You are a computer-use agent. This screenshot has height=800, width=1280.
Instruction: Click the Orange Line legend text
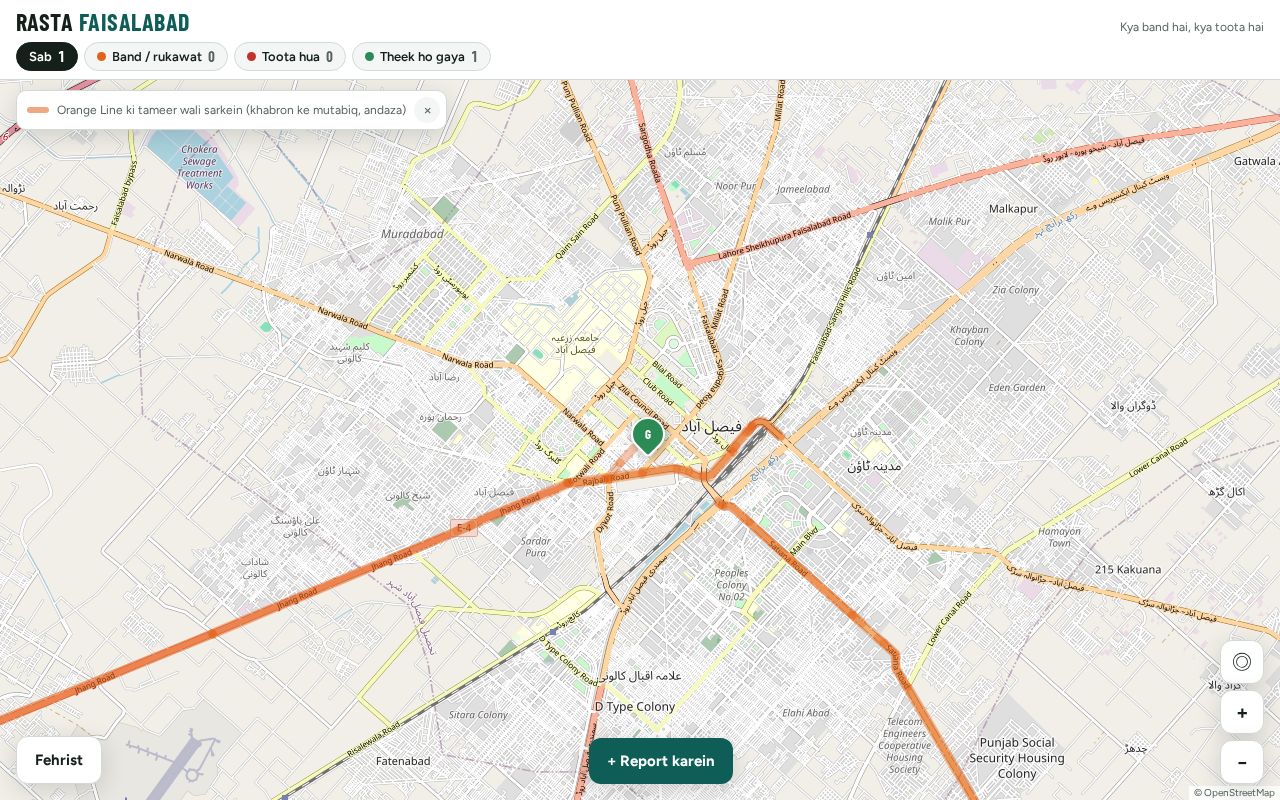(x=232, y=110)
